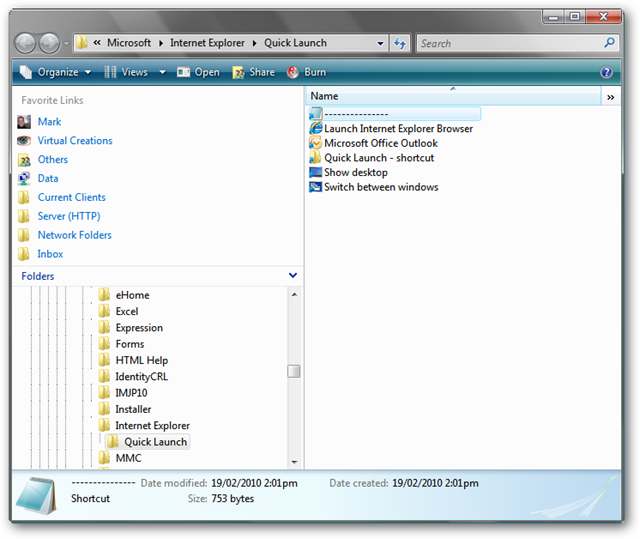The width and height of the screenshot is (640, 539).
Task: Go forward with the Forward arrow button
Action: click(49, 43)
